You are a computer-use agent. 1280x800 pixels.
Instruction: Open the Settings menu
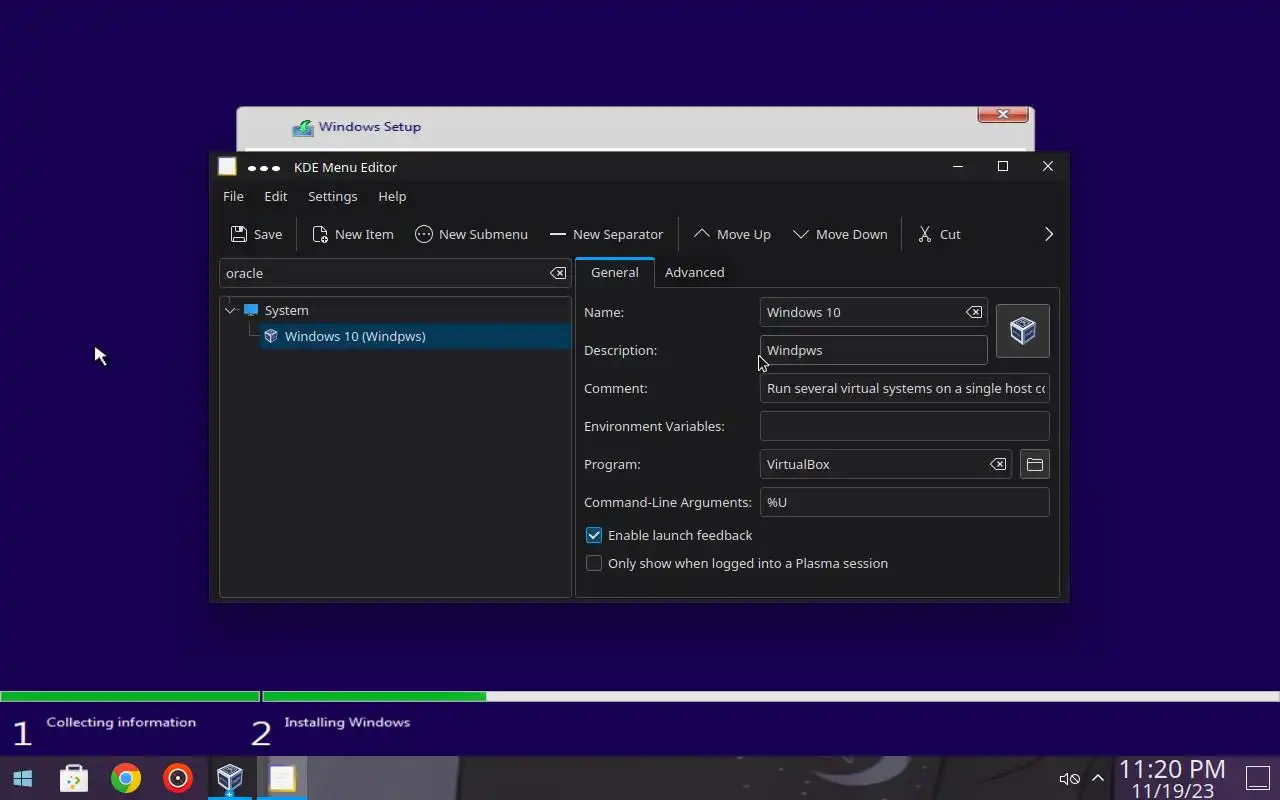click(332, 196)
